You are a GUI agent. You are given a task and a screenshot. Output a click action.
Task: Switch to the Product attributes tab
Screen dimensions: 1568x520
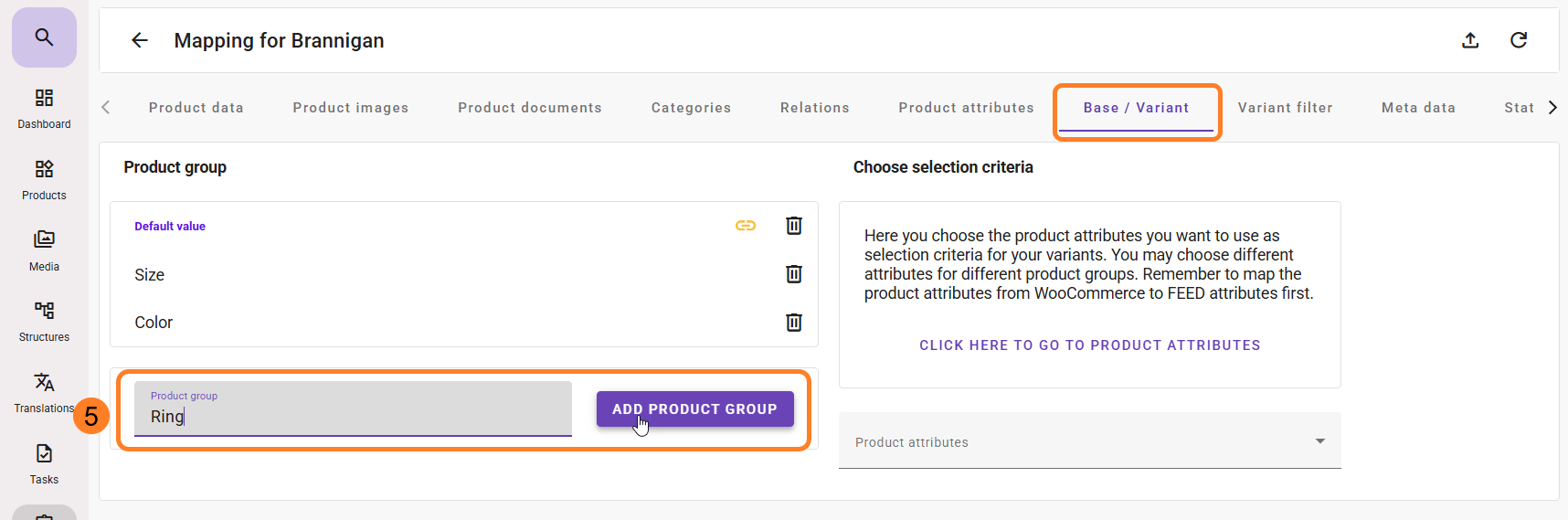pyautogui.click(x=966, y=108)
